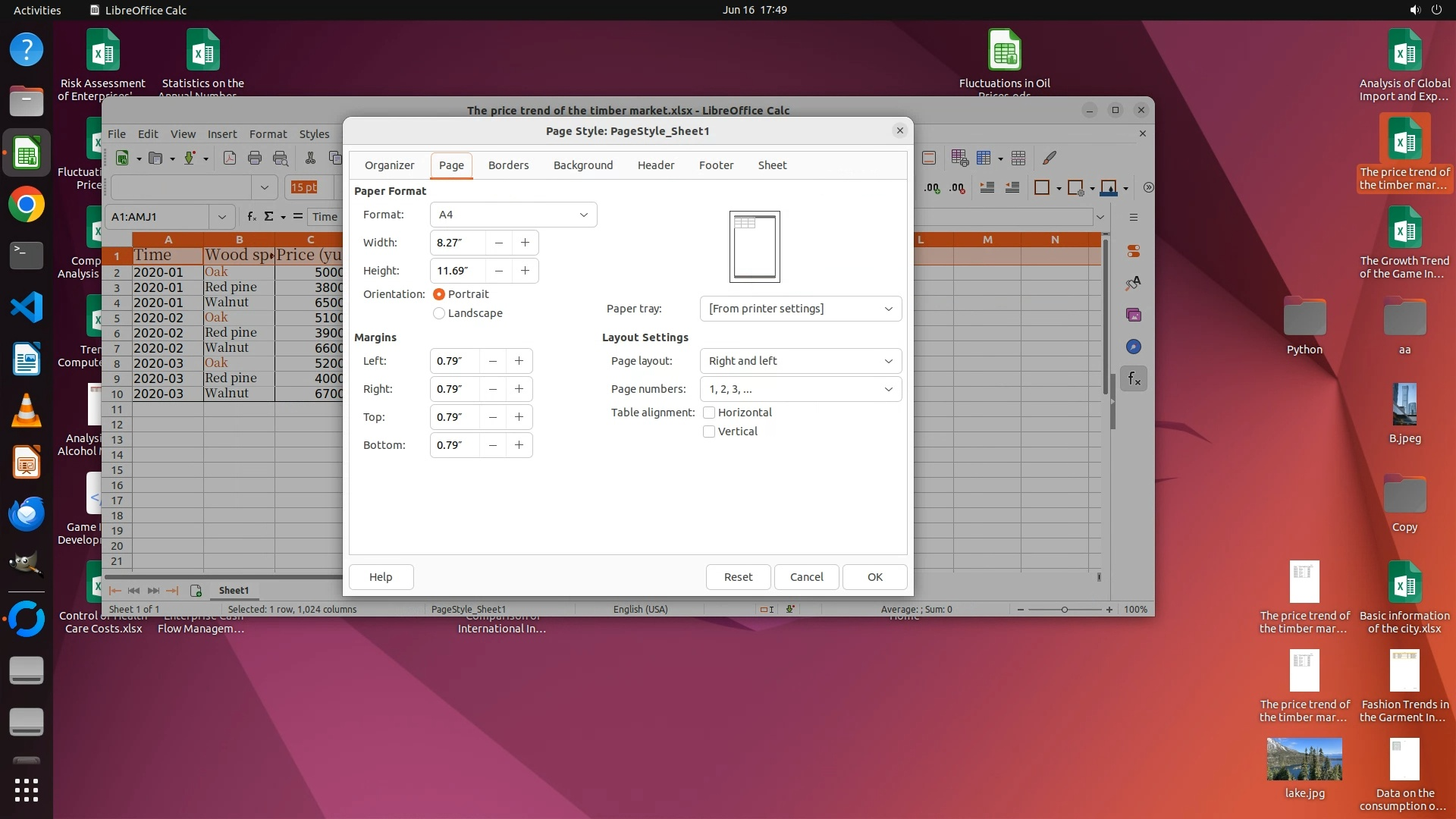Click the Export as PDF icon
This screenshot has height=819, width=1456.
[230, 158]
